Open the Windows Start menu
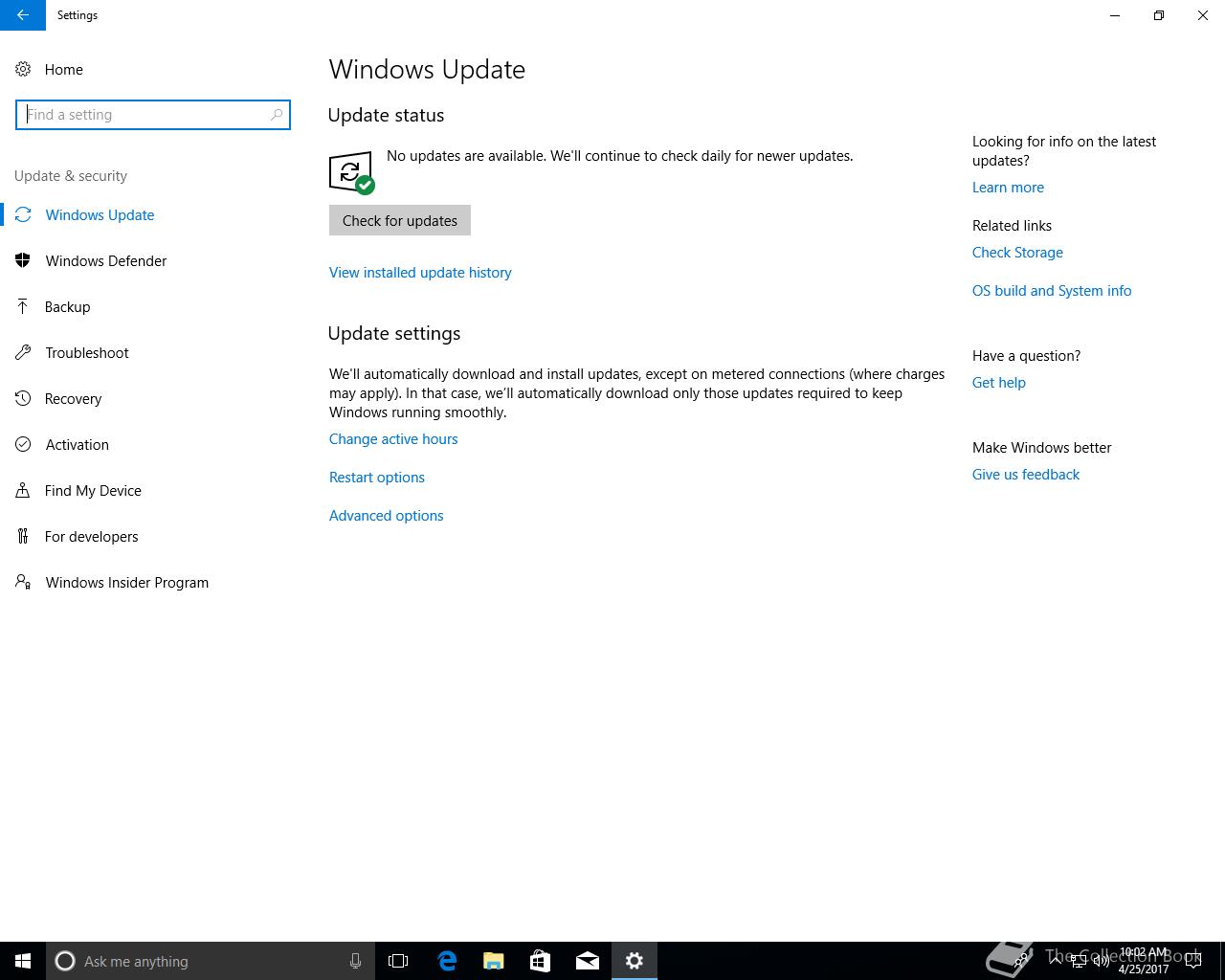1225x980 pixels. click(23, 961)
